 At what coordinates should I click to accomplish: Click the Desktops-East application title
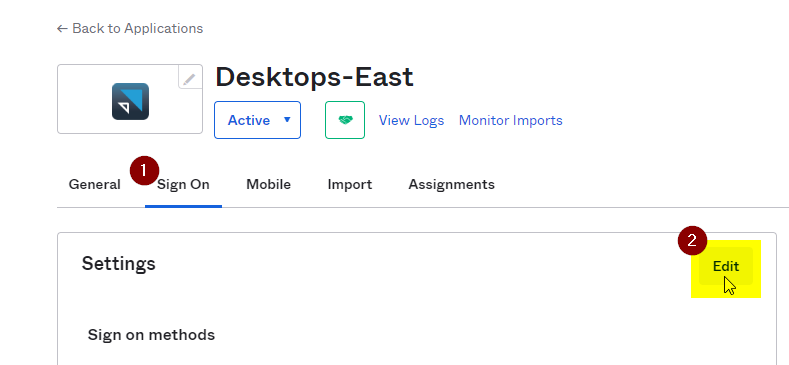(x=314, y=77)
